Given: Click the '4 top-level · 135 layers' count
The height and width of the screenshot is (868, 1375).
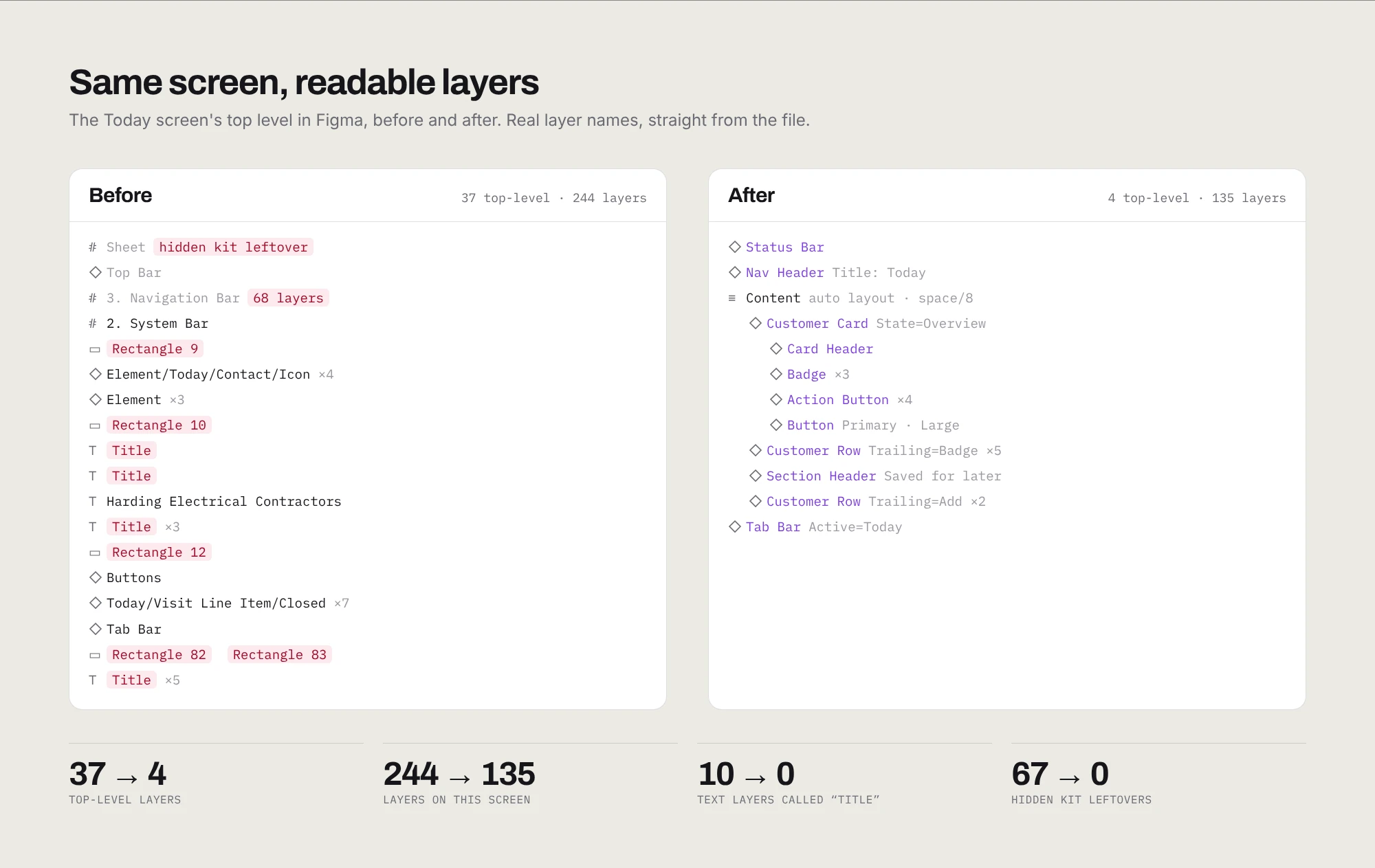Looking at the screenshot, I should point(1197,198).
